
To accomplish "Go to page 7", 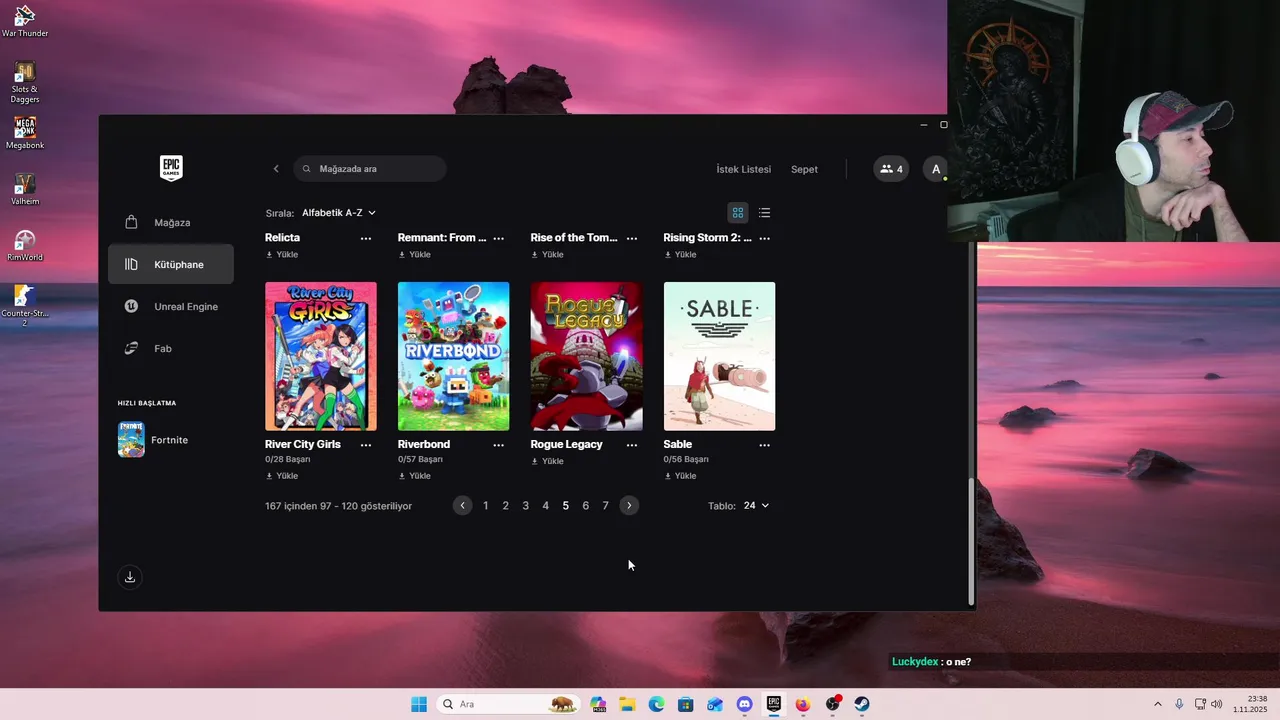I will (606, 506).
